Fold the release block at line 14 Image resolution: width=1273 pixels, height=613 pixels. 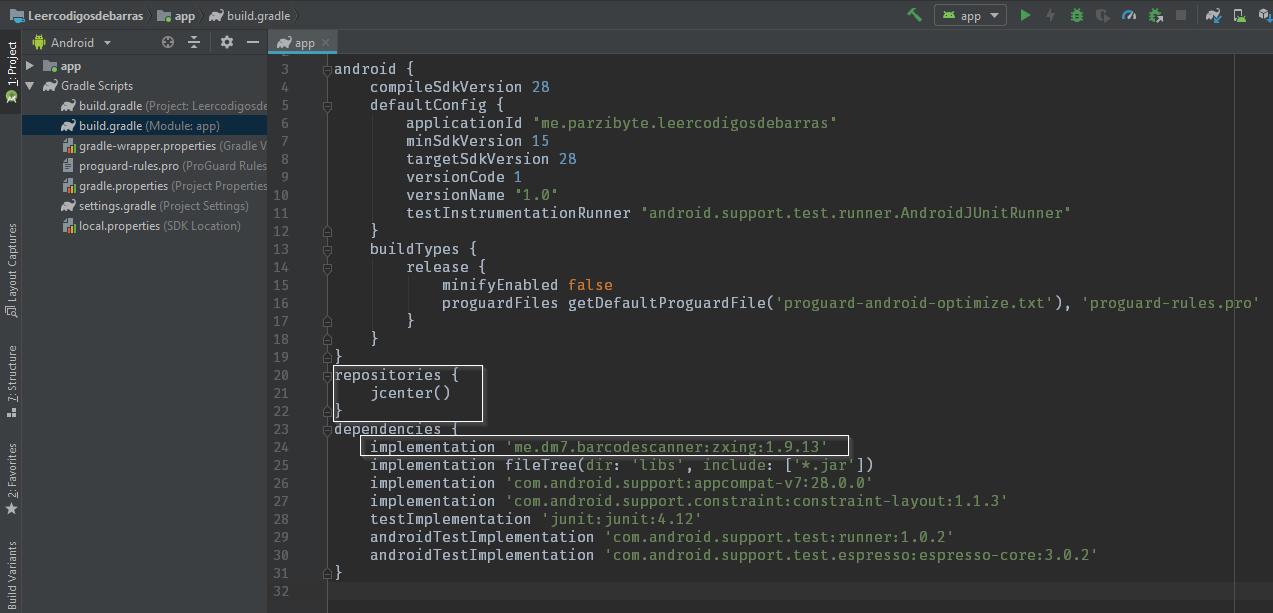pyautogui.click(x=327, y=267)
